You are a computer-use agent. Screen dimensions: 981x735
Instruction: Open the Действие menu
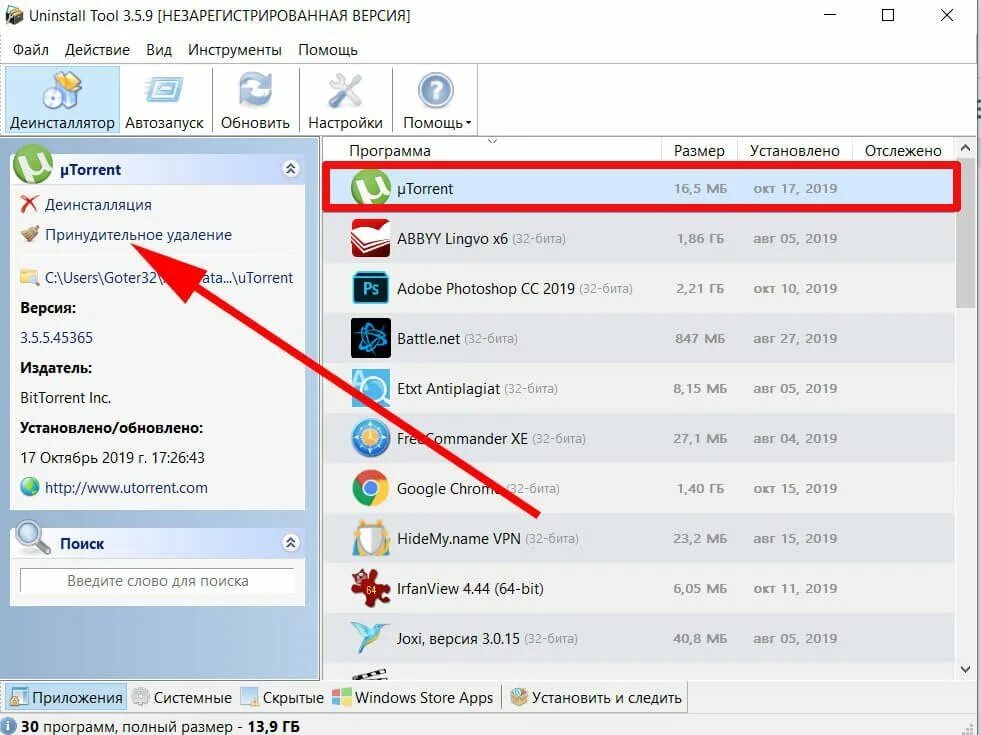98,49
